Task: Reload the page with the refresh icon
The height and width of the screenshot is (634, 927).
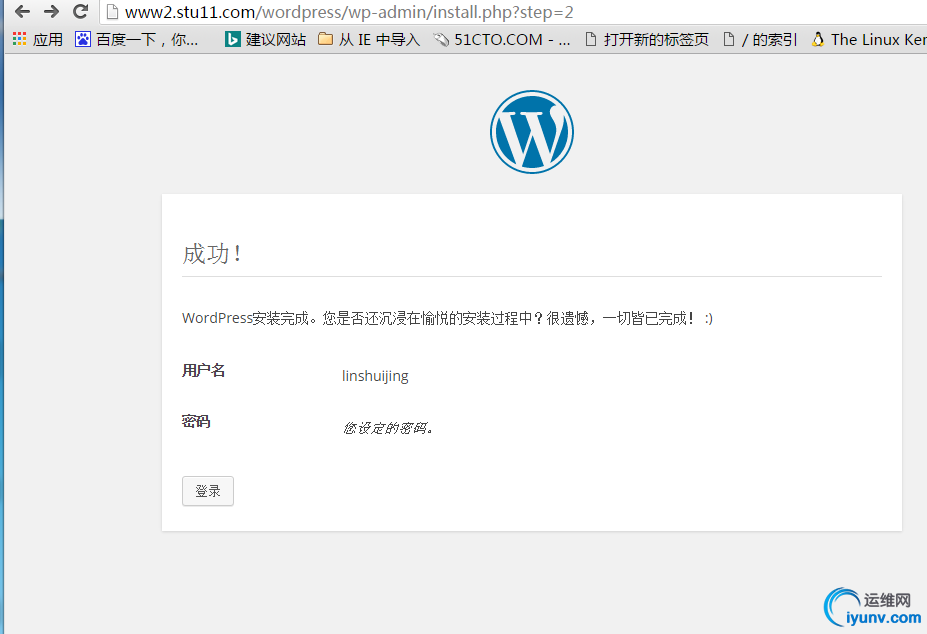Action: [80, 11]
